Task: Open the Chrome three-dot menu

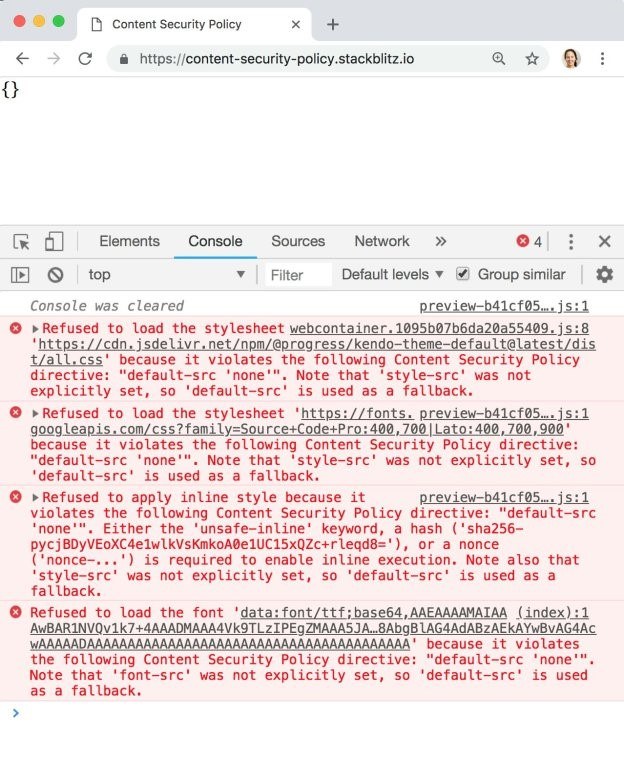Action: [602, 59]
